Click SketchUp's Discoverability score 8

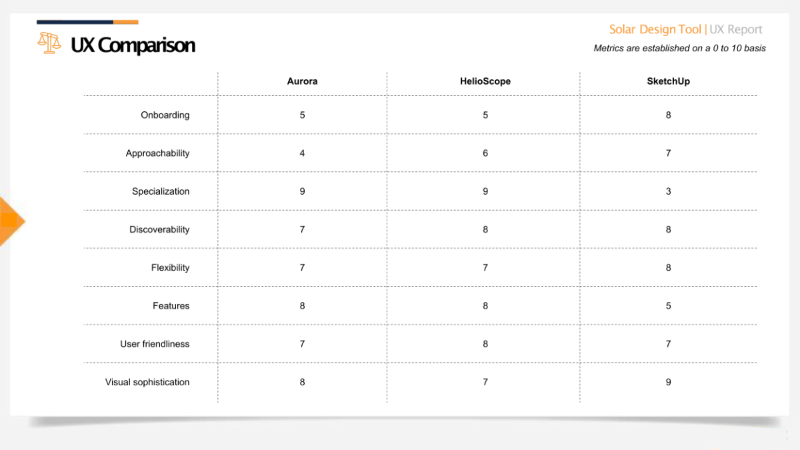click(668, 230)
